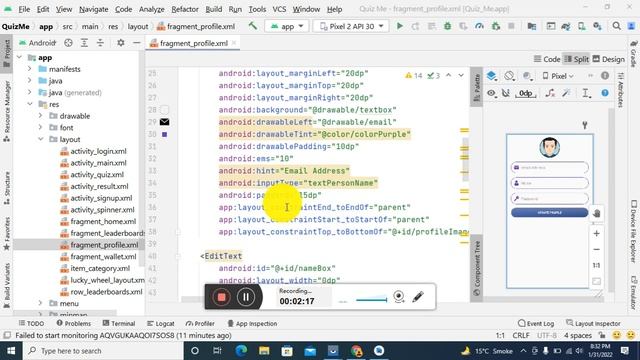This screenshot has width=640, height=360.
Task: Attach debugger to Android process icon
Action: pos(496,26)
